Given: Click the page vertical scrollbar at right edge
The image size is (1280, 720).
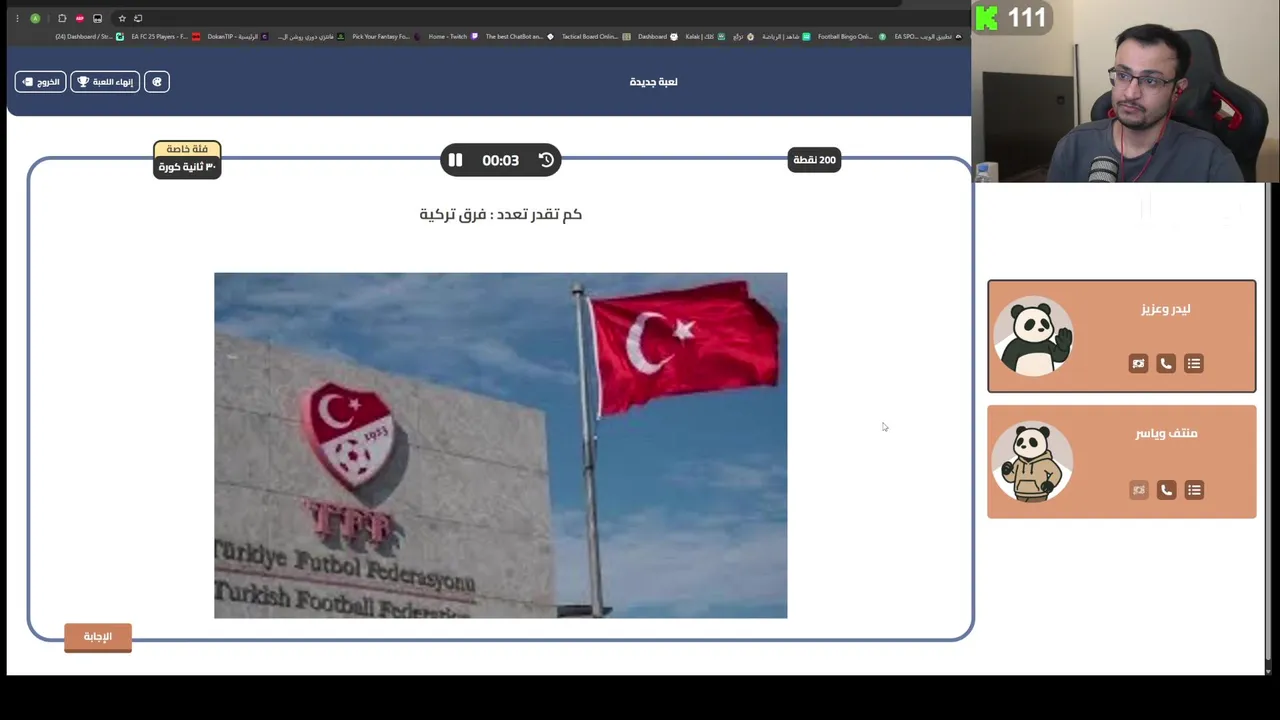Looking at the screenshot, I should tap(1268, 420).
